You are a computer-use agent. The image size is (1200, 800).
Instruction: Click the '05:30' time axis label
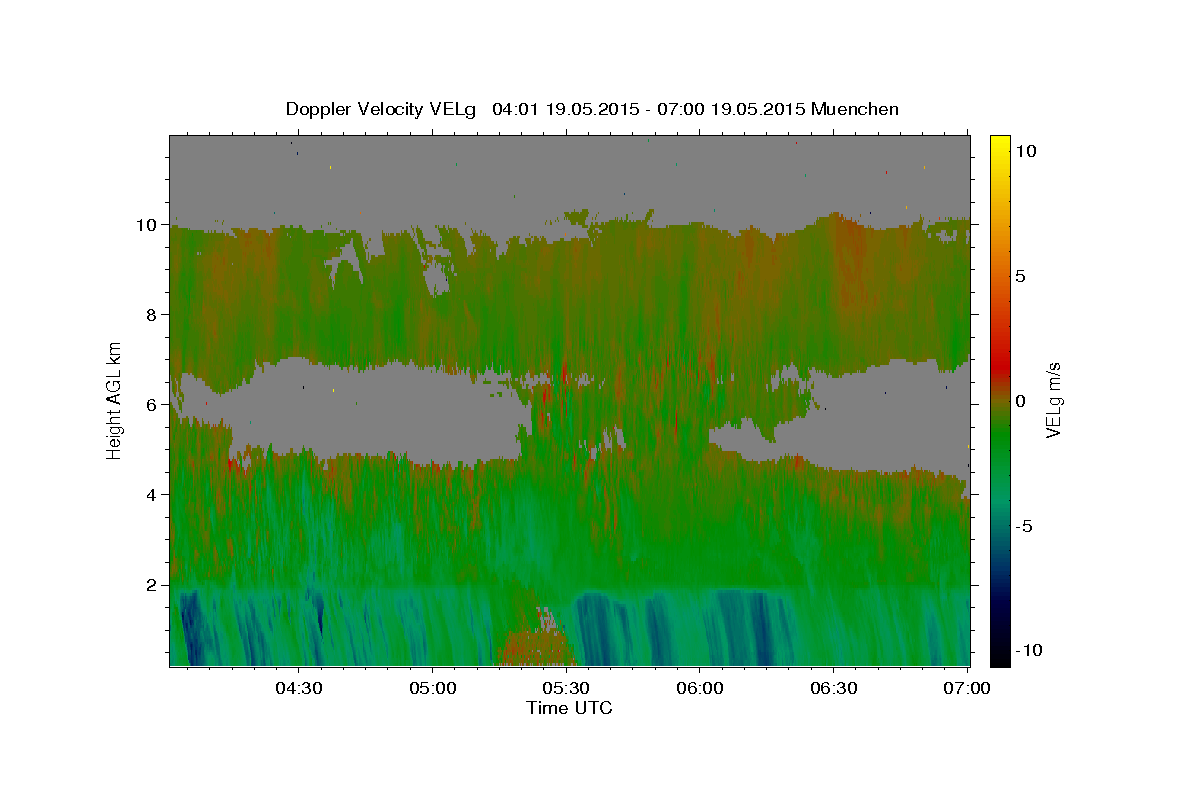pos(566,688)
